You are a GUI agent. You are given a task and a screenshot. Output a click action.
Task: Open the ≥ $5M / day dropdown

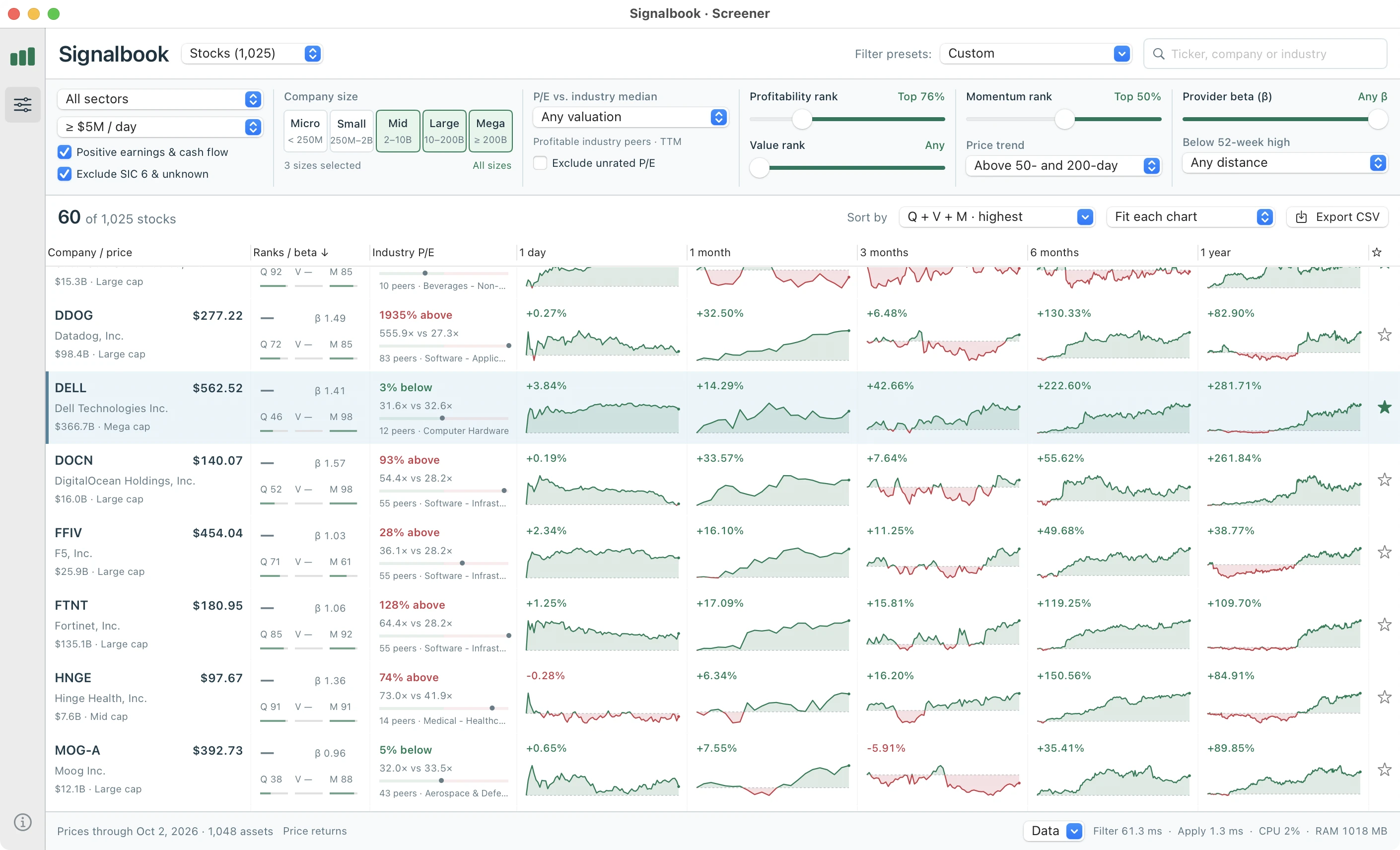(x=160, y=127)
